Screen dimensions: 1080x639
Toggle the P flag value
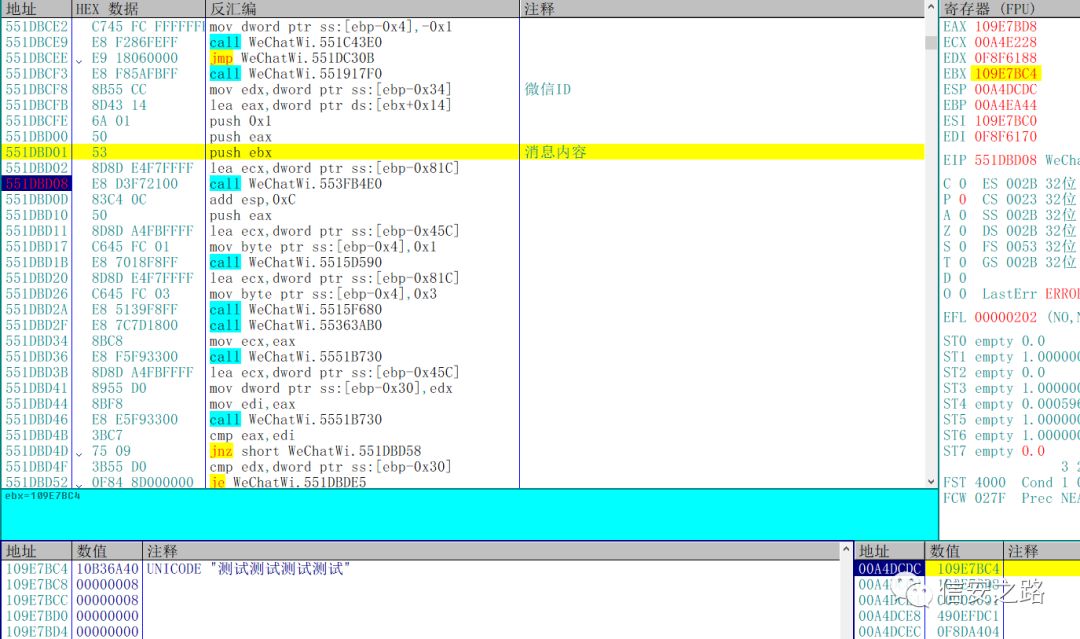pos(962,199)
